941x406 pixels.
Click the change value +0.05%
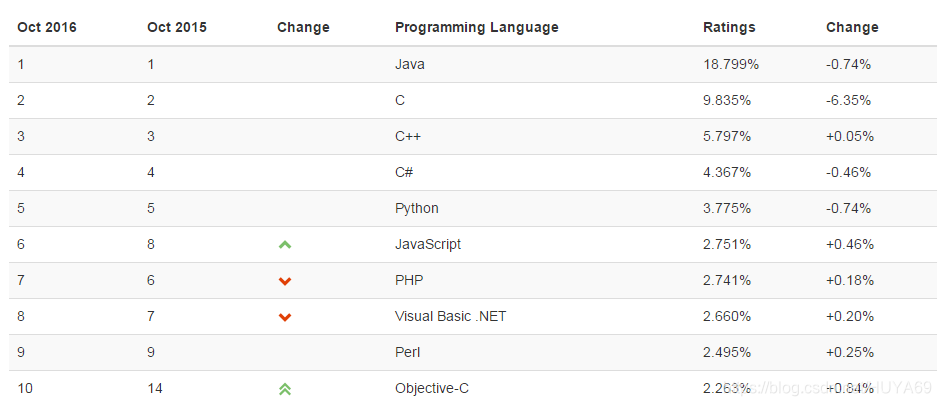pos(850,136)
